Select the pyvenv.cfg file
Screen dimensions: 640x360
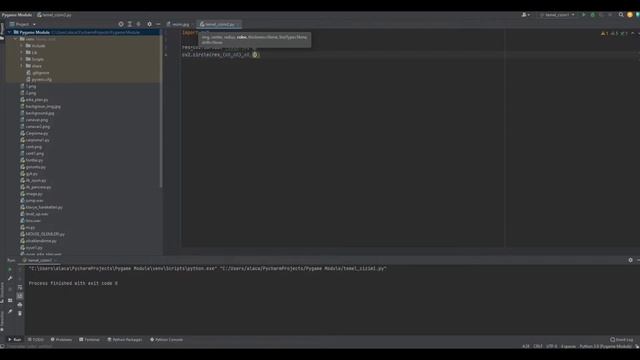[39, 80]
